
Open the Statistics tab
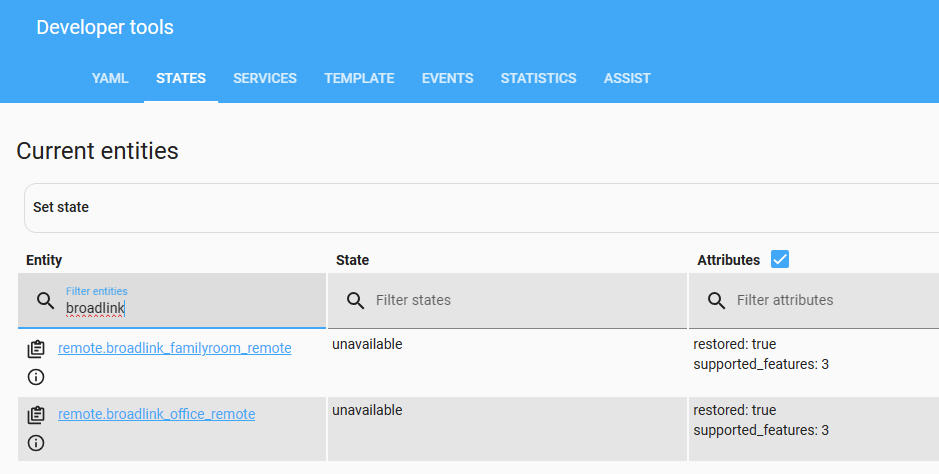coord(538,78)
